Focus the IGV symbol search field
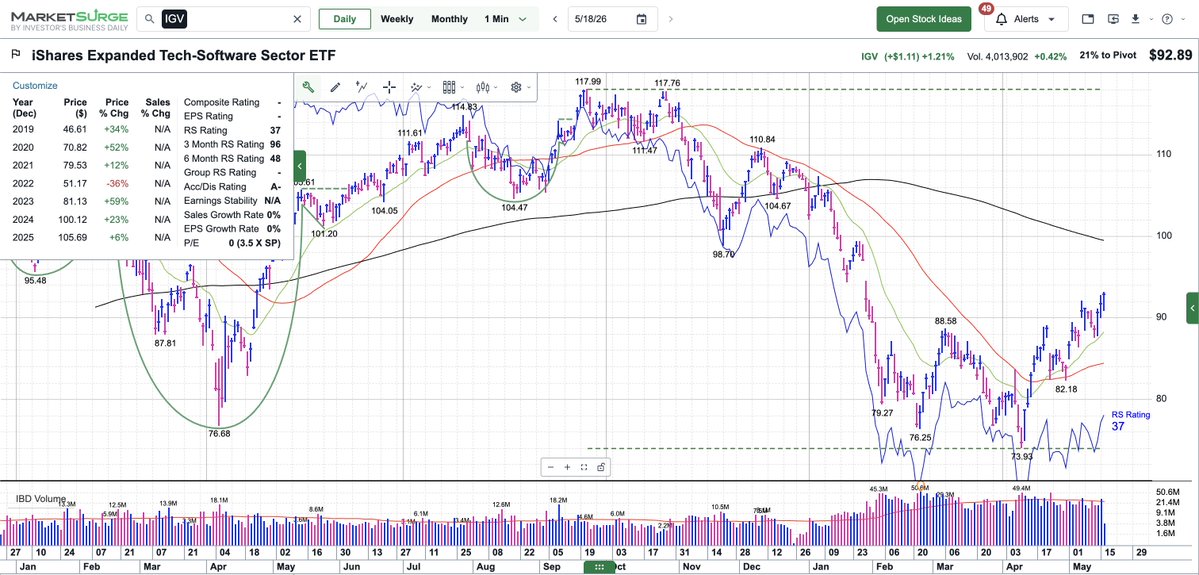 coord(223,19)
